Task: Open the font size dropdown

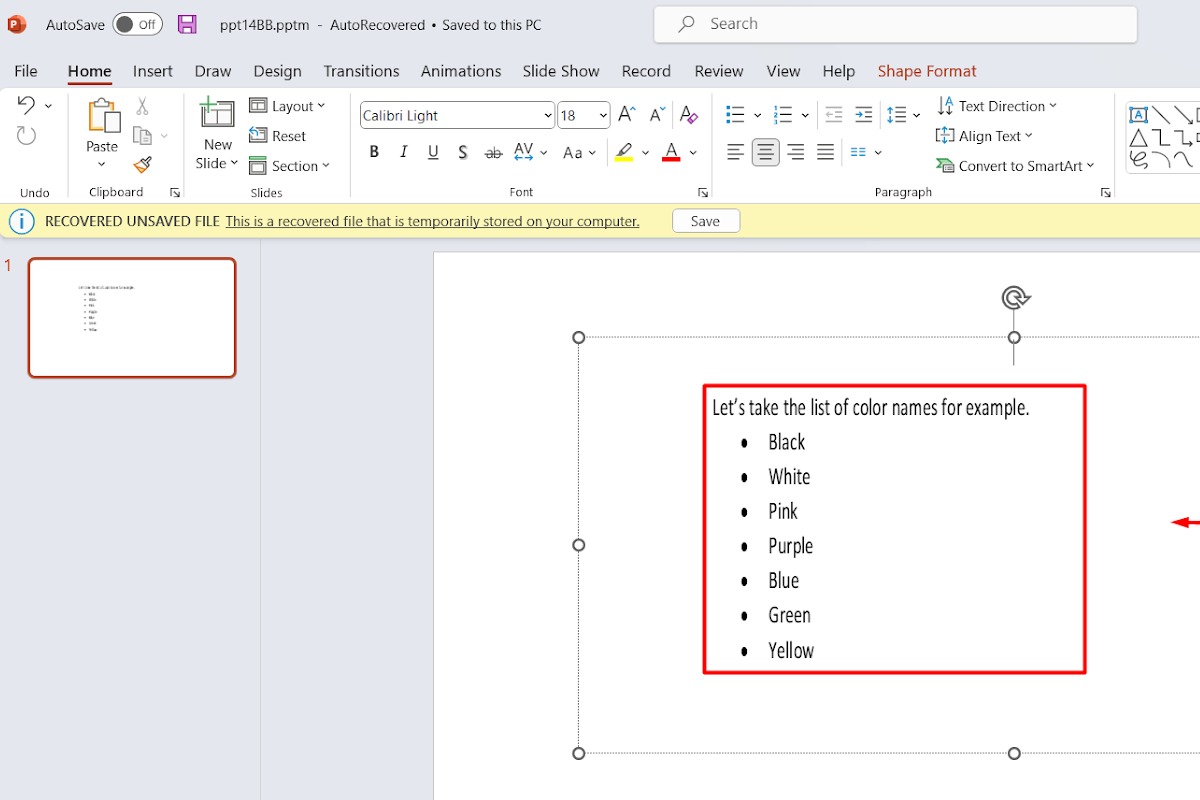Action: point(603,116)
